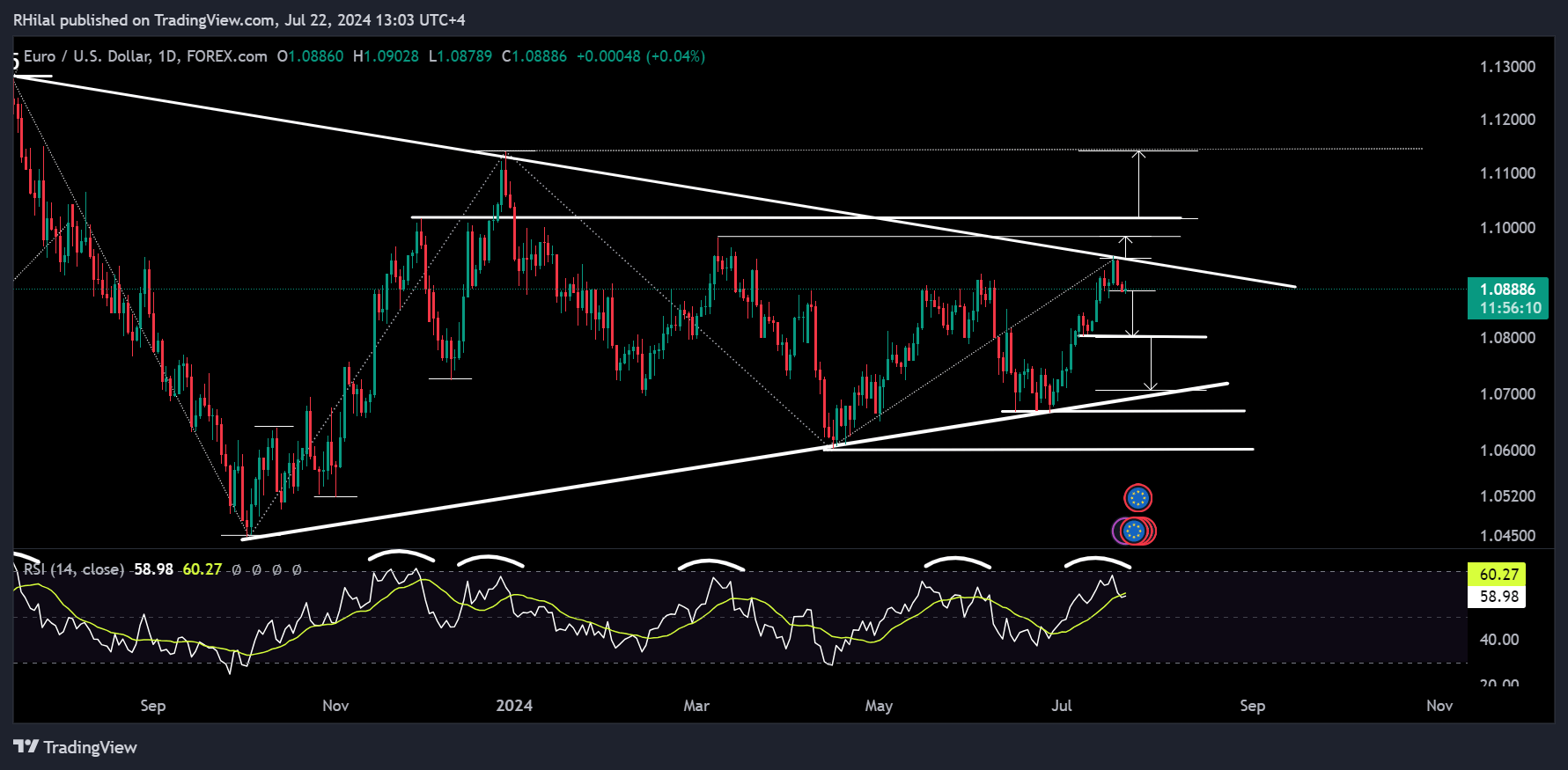Click the 40.00 RSI axis label

coord(1499,640)
